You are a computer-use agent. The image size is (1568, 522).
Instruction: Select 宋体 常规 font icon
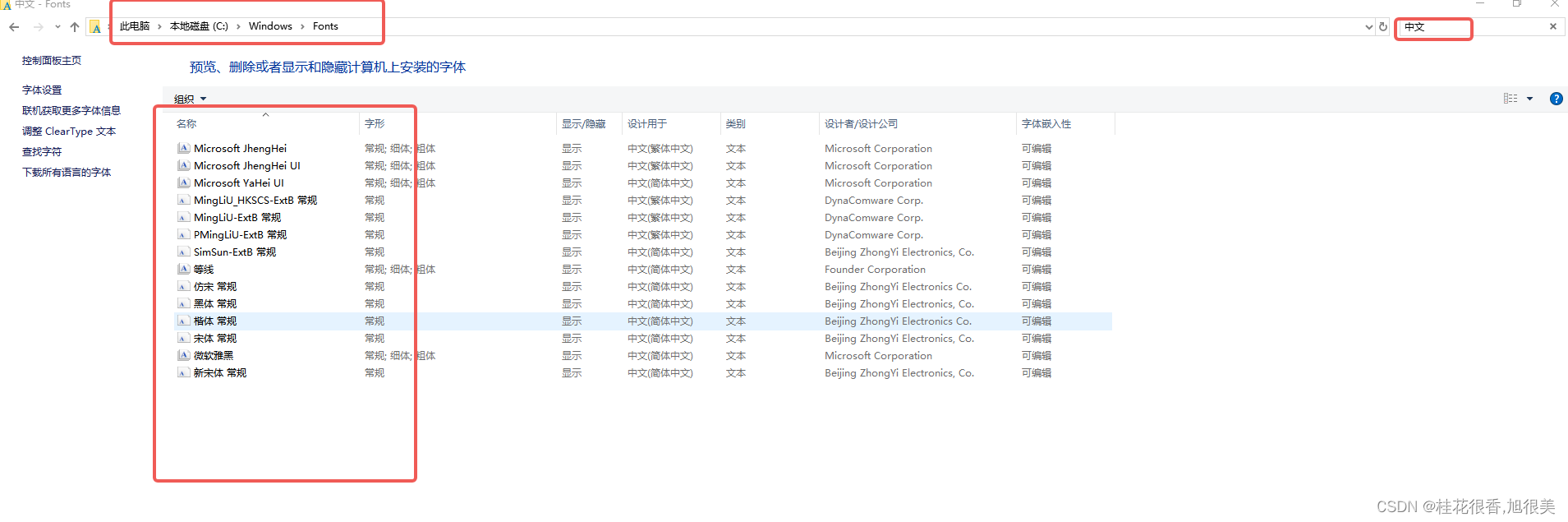pyautogui.click(x=184, y=339)
